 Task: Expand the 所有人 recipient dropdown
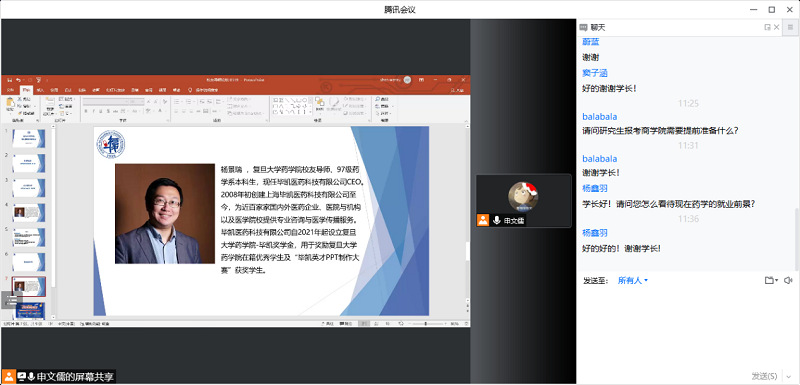(633, 280)
